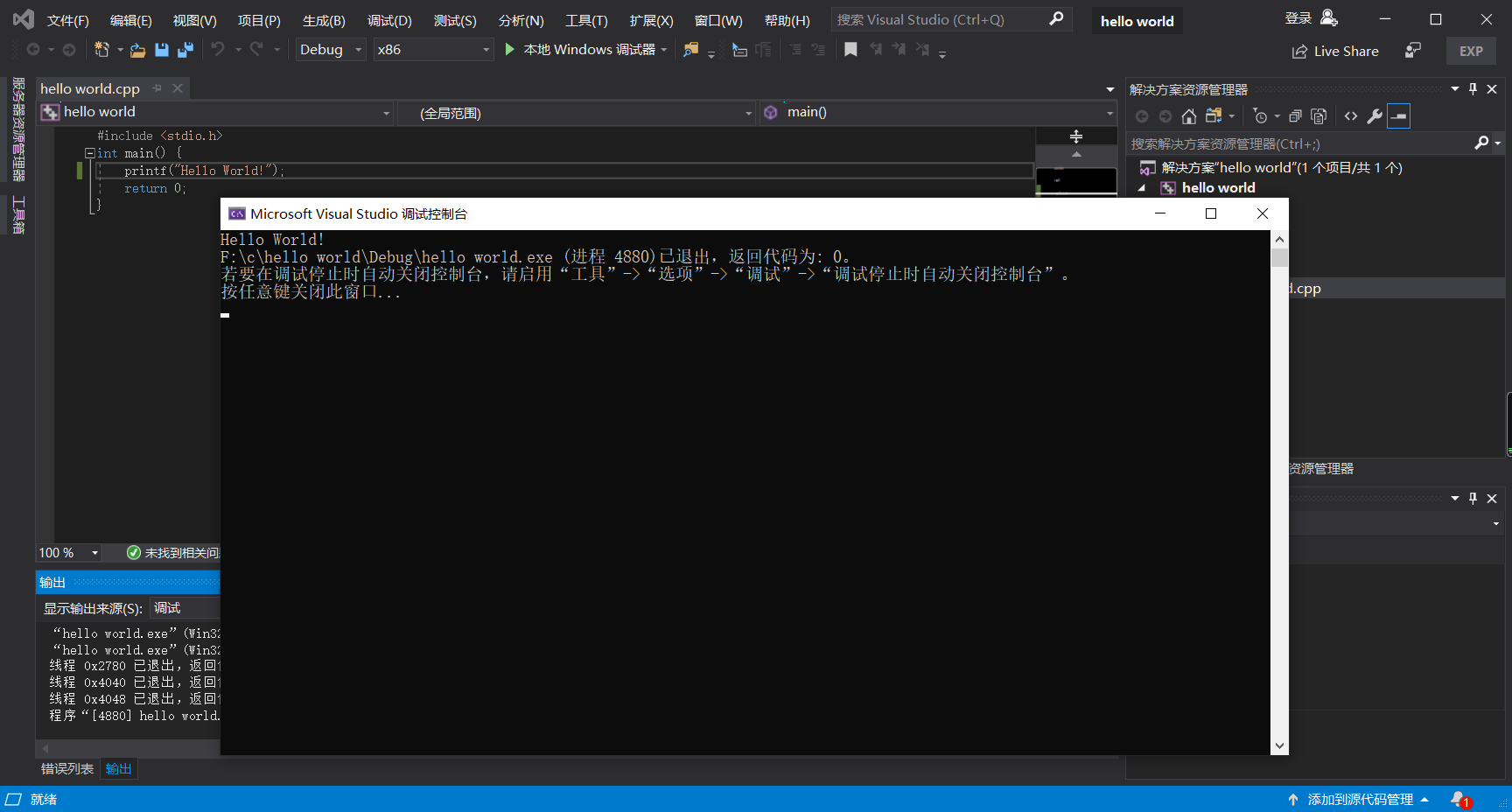Open the 扩展(X) menu
Viewport: 1512px width, 812px height.
651,20
